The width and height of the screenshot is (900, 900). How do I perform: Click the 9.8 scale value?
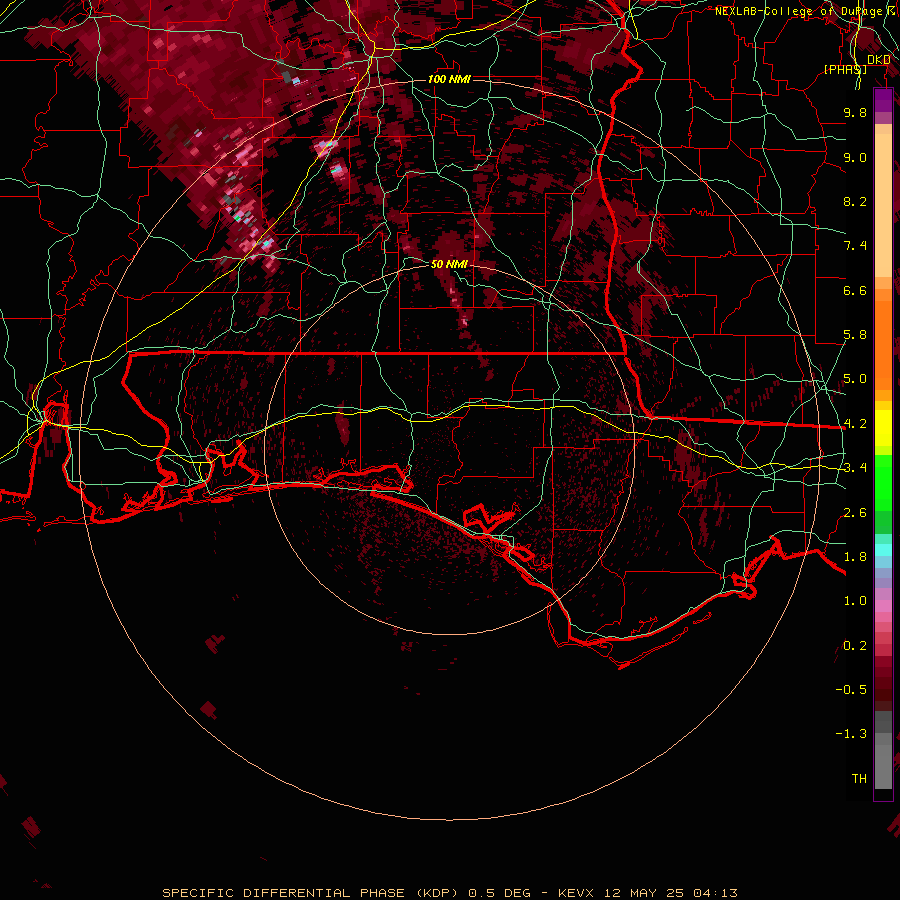[855, 112]
